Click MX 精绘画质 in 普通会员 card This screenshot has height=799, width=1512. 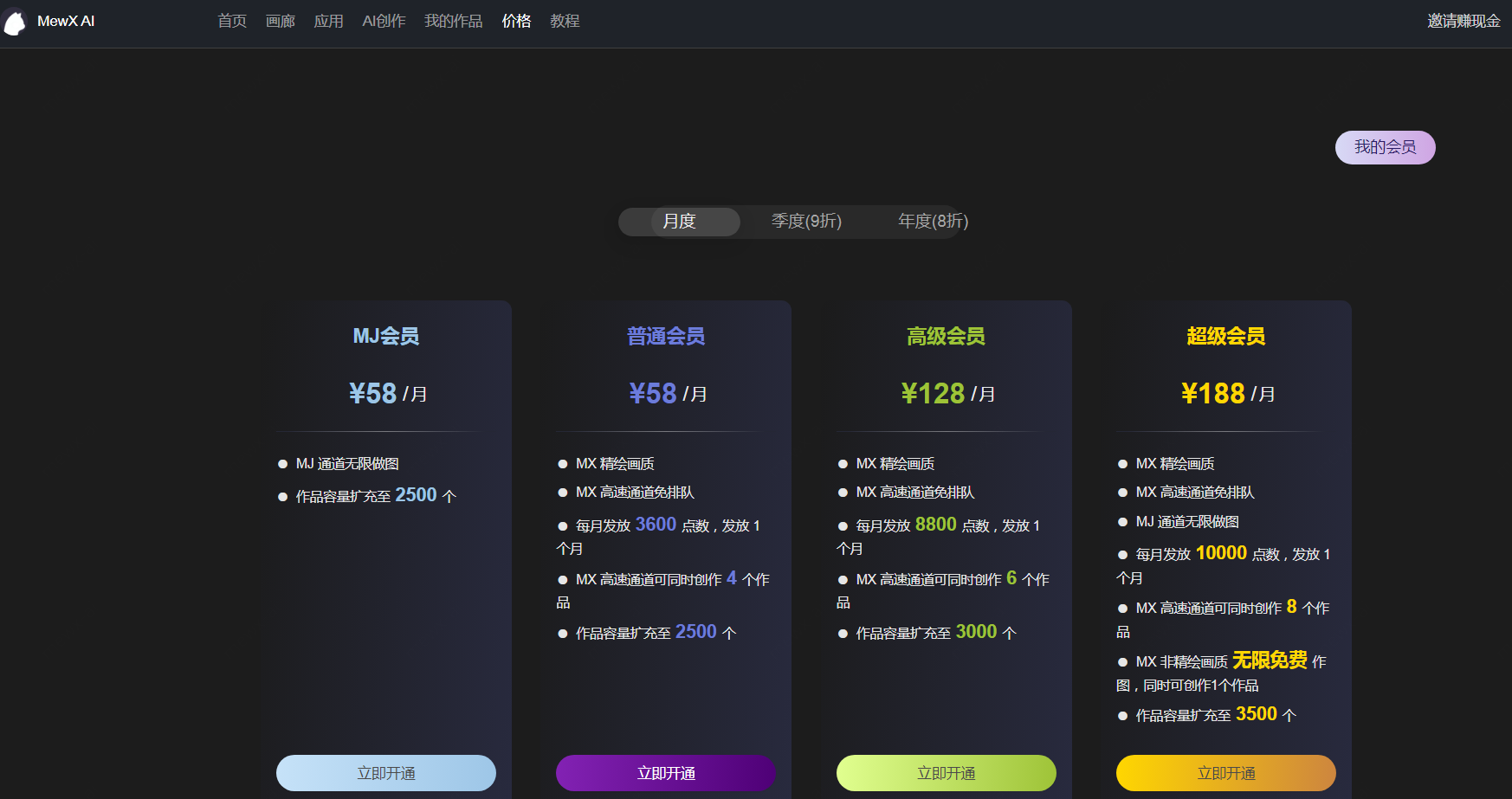click(x=615, y=464)
